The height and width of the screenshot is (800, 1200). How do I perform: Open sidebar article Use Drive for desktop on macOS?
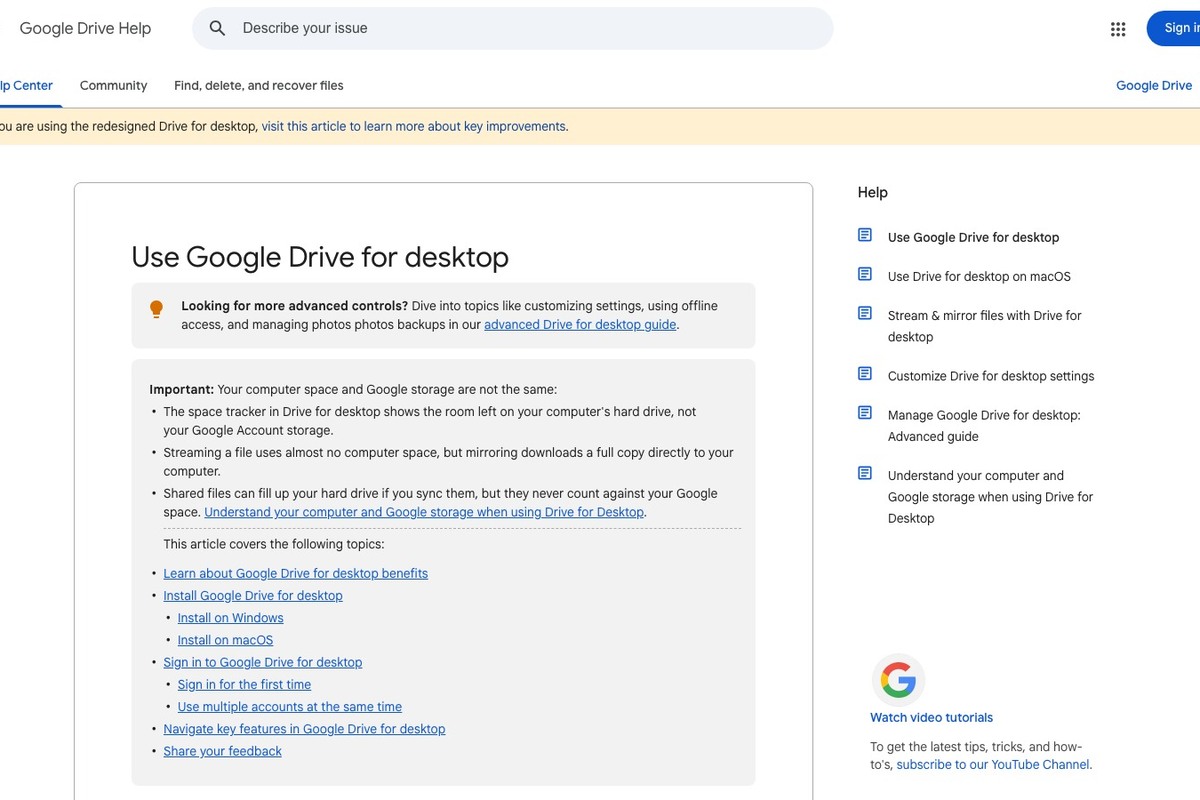pyautogui.click(x=979, y=277)
